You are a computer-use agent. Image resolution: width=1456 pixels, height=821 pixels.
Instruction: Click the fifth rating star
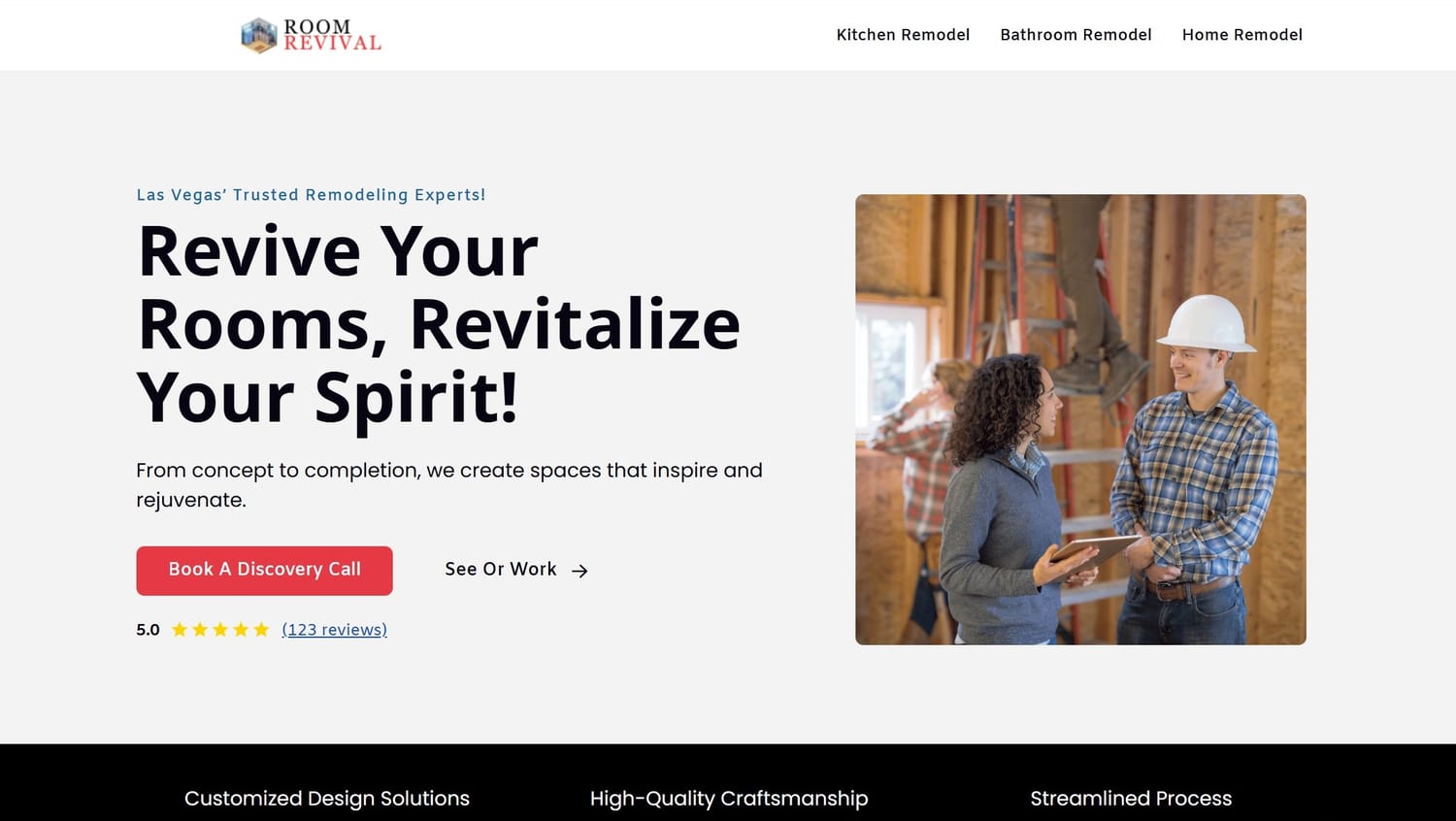[x=261, y=630]
